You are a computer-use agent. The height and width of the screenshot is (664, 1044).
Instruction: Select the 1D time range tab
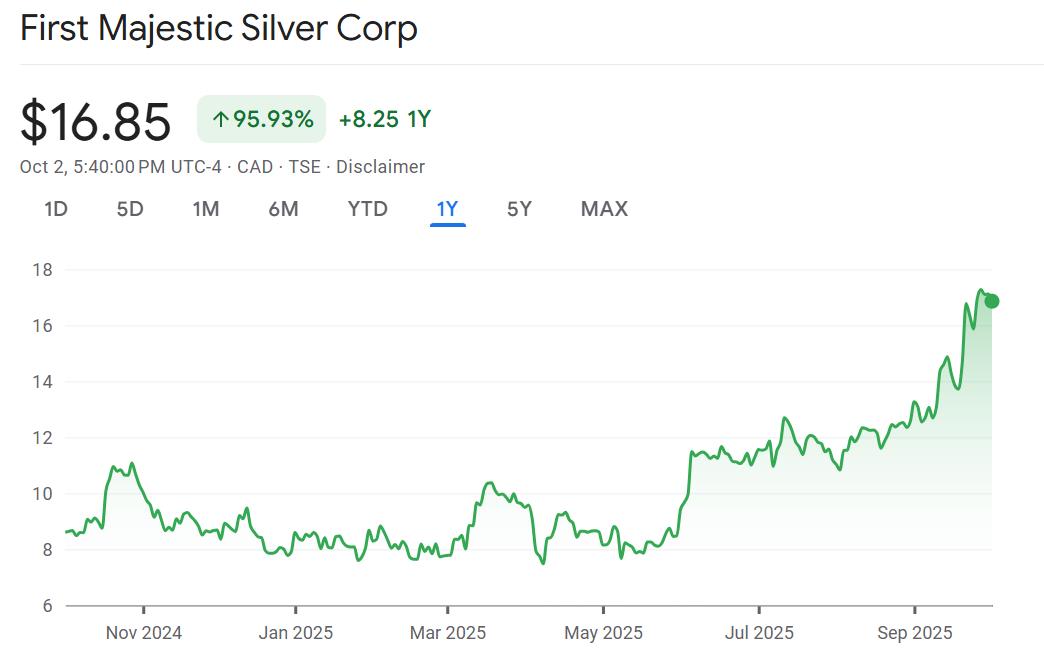(x=56, y=209)
